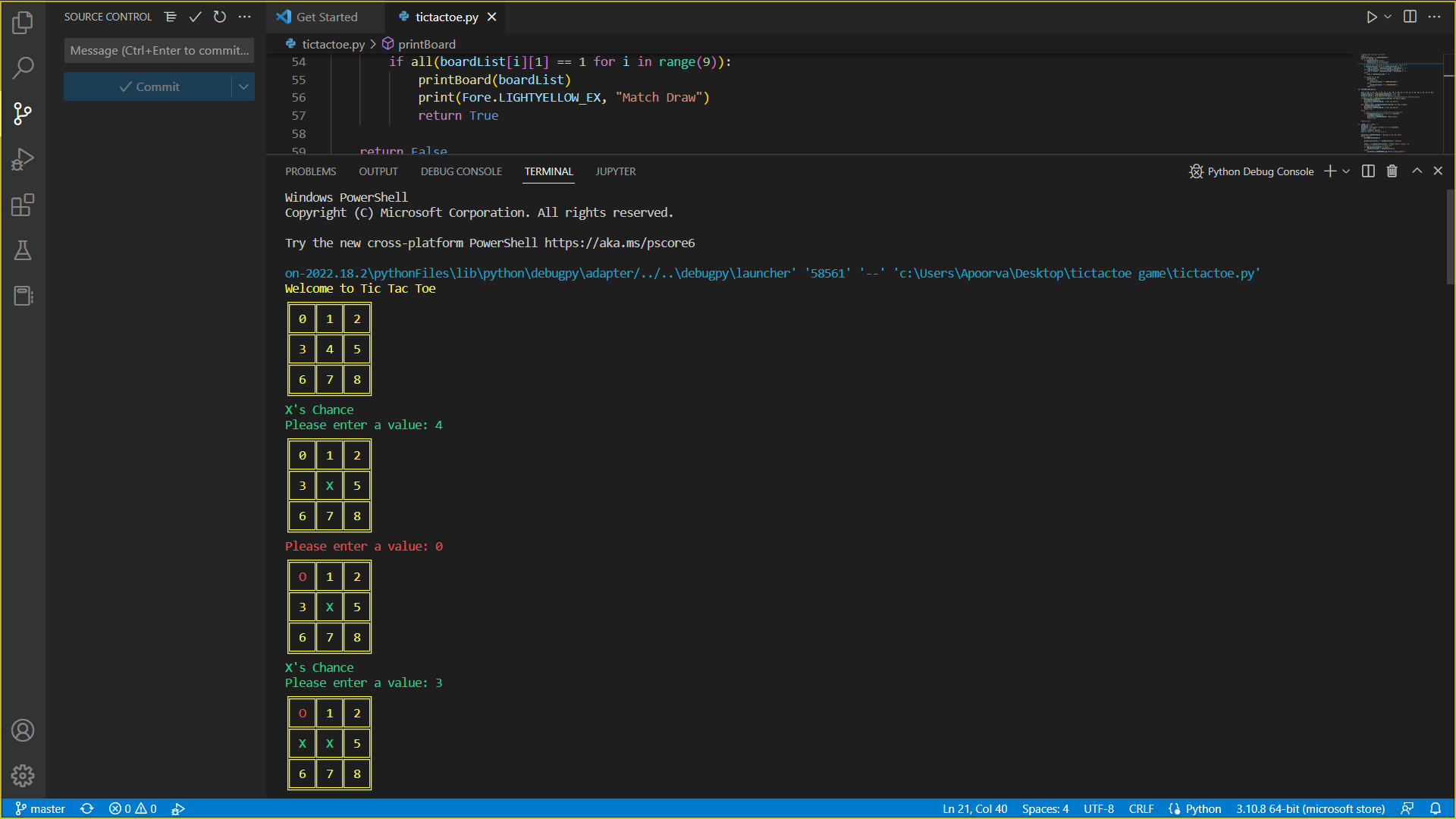Type in the commit message field
Screen dimensions: 1456x819
pos(158,50)
